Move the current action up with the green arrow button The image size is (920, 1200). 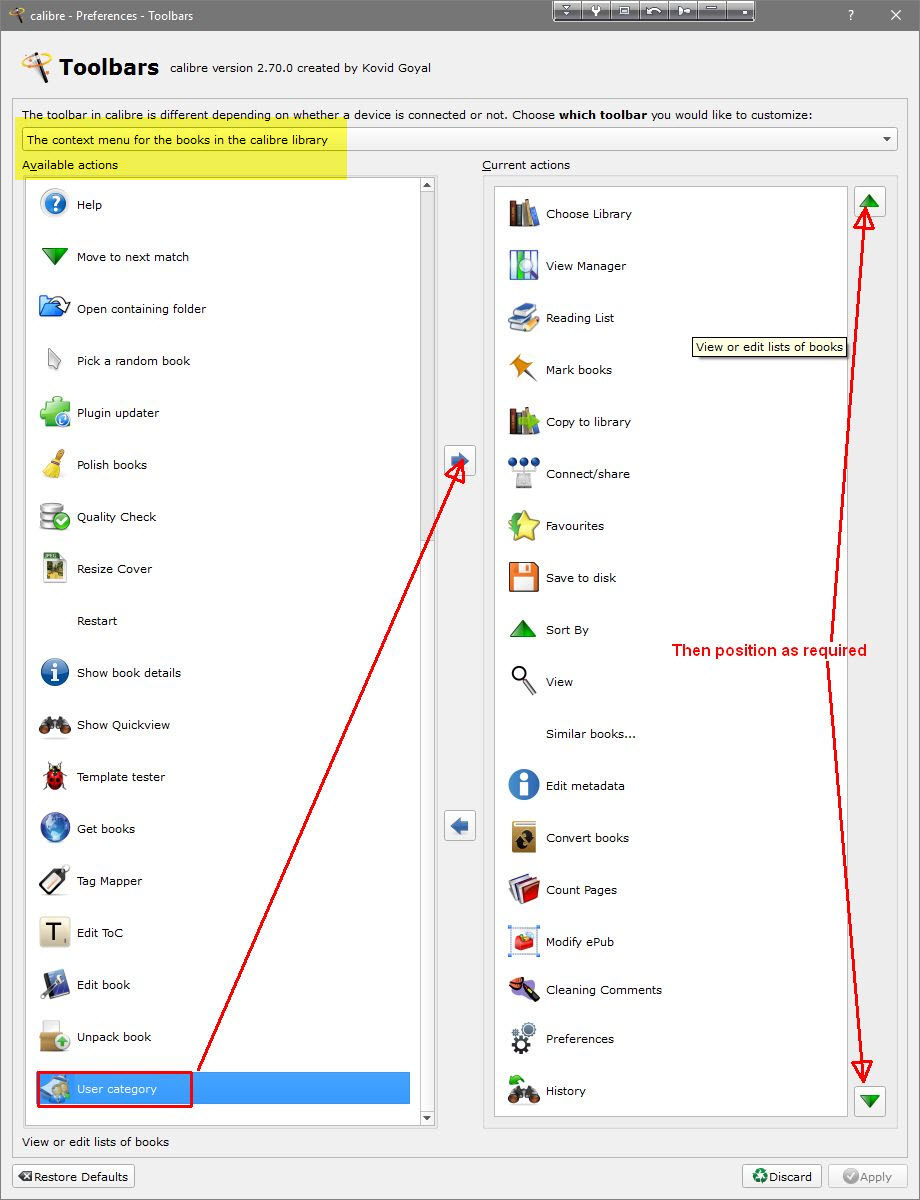870,202
